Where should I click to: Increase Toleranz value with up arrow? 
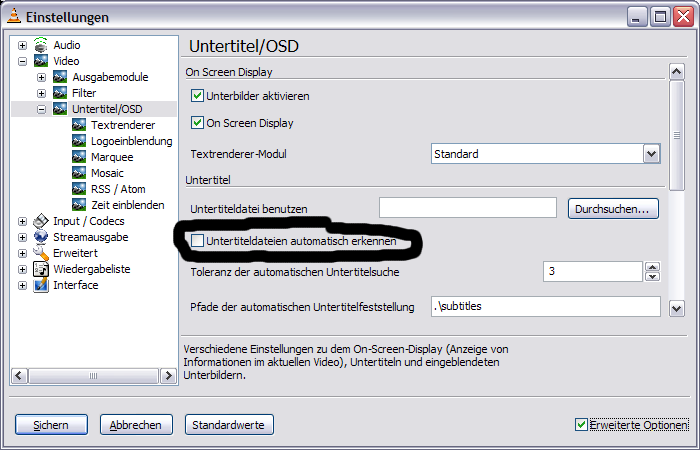pyautogui.click(x=652, y=267)
